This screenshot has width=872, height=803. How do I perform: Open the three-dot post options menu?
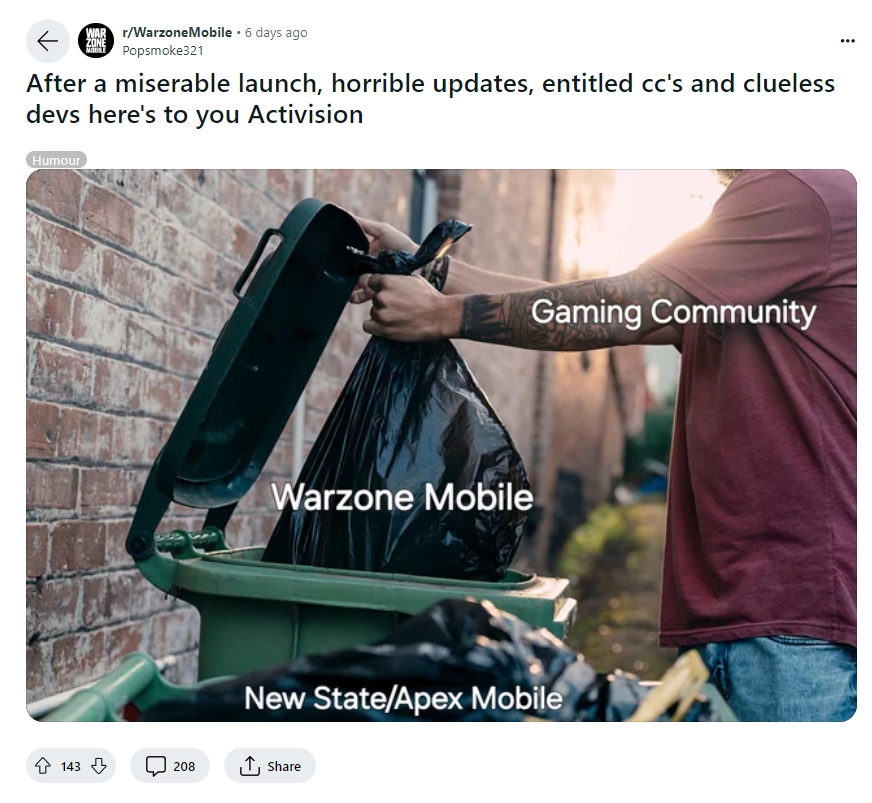pyautogui.click(x=848, y=41)
